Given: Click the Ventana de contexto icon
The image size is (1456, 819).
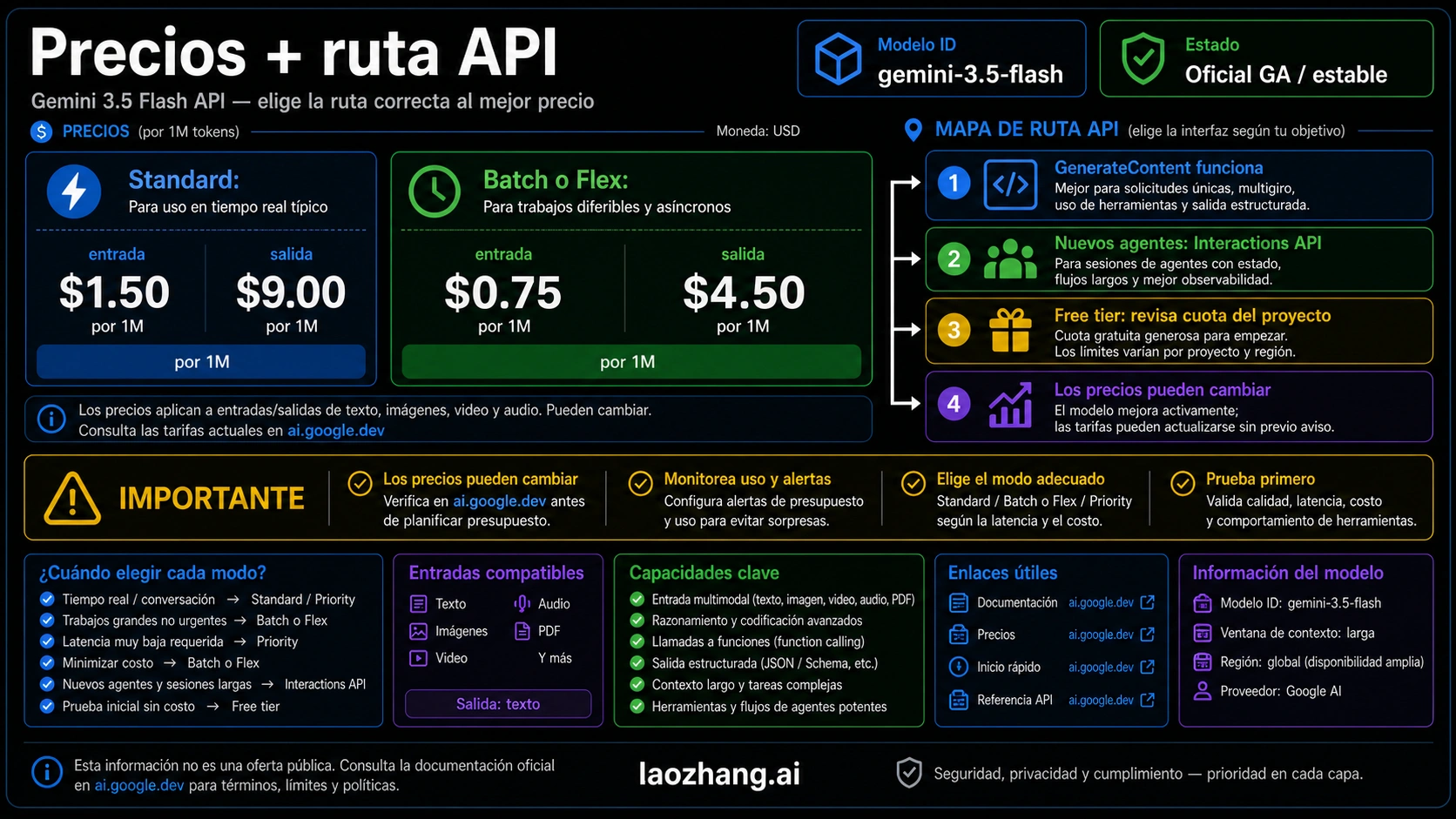Looking at the screenshot, I should coord(1203,633).
